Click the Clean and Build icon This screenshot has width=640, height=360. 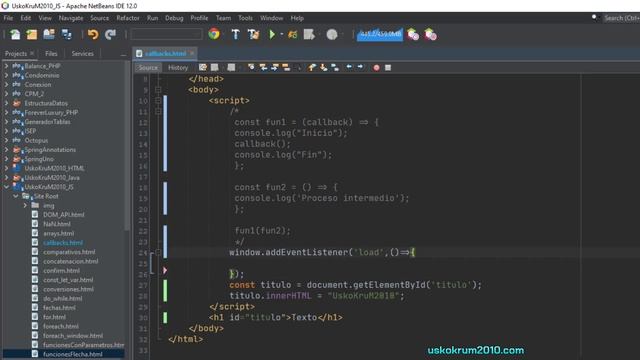click(253, 35)
